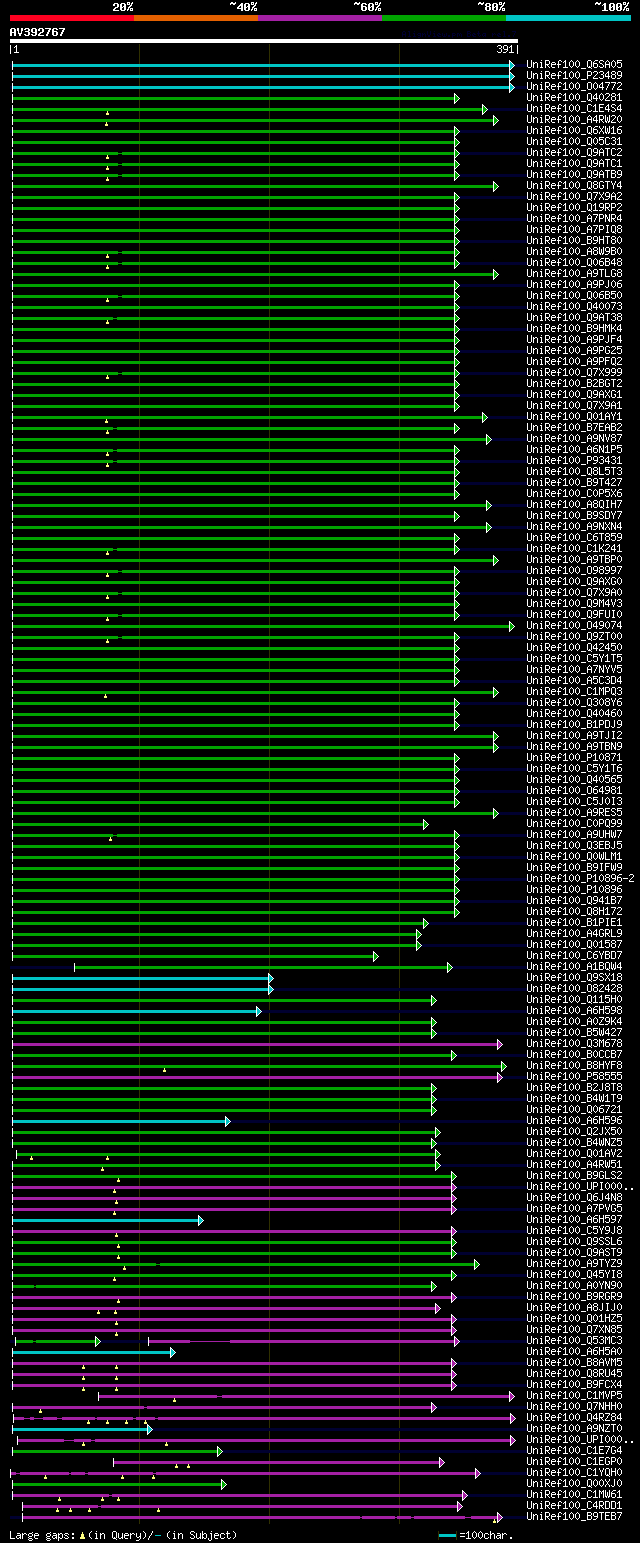Click the green ~80% identity legend segment
640x1543 pixels.
tap(444, 17)
